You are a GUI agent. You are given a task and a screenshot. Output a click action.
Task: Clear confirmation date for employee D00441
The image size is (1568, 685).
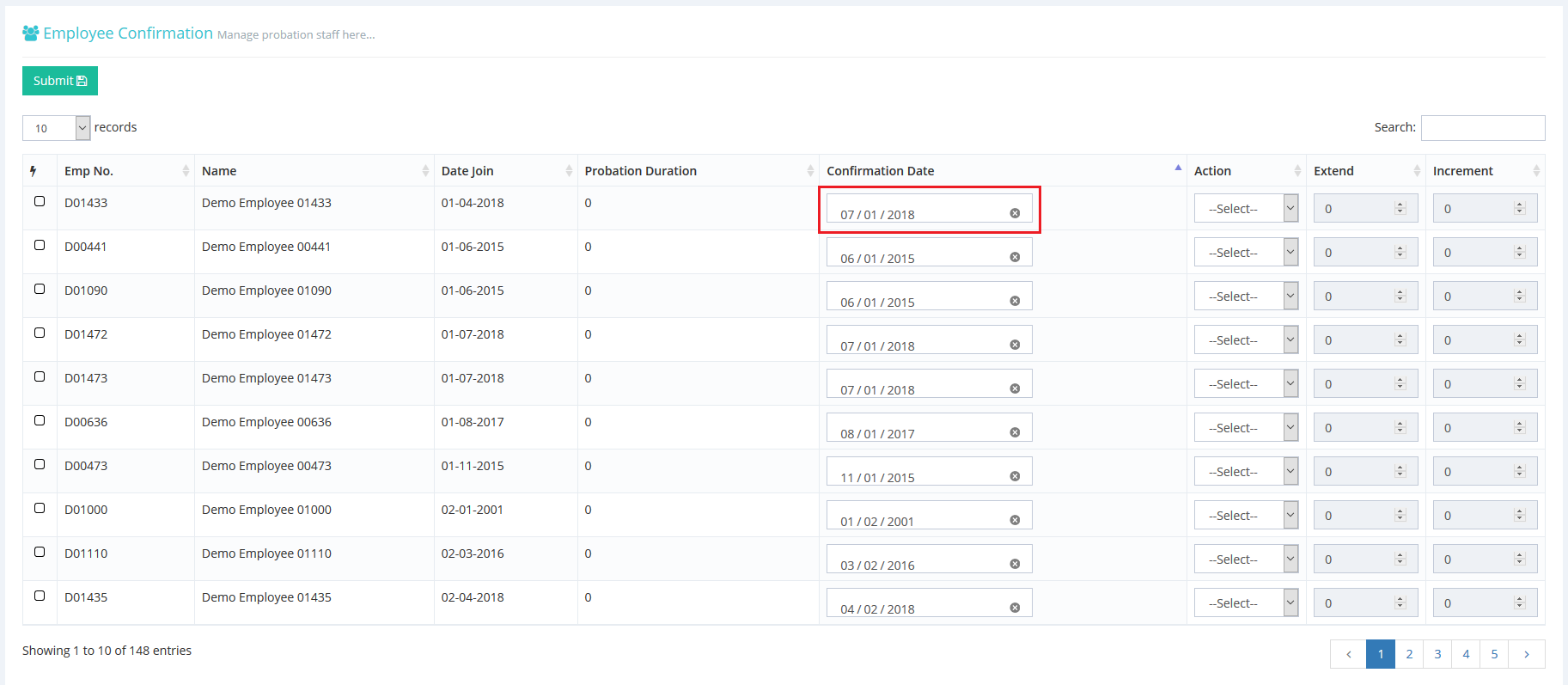pos(1015,257)
